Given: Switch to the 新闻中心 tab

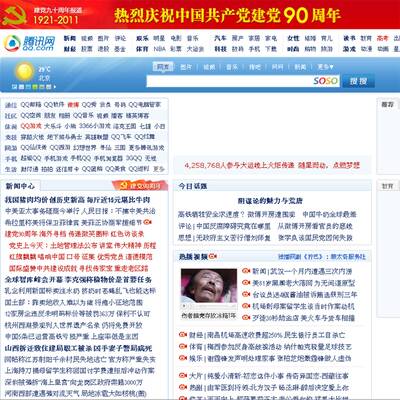Looking at the screenshot, I should point(20,186).
